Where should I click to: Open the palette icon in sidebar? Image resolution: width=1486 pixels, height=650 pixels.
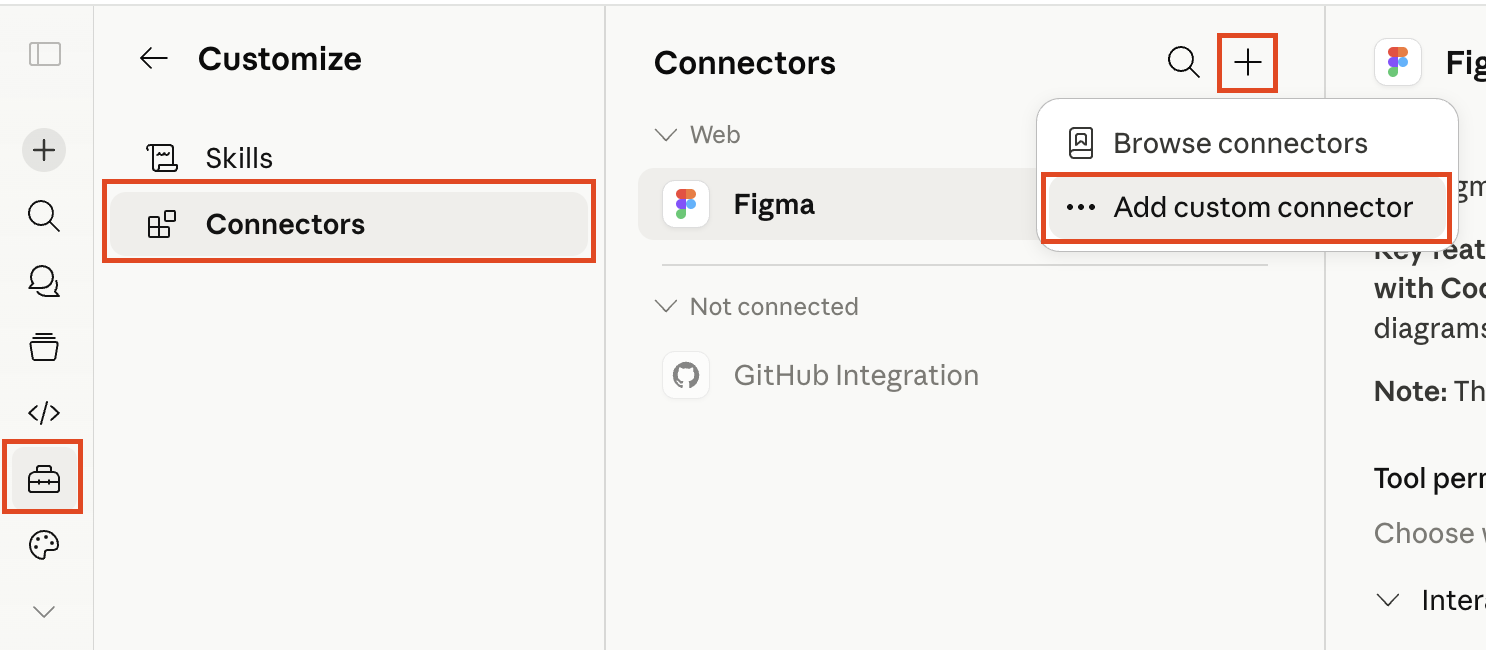(x=44, y=546)
